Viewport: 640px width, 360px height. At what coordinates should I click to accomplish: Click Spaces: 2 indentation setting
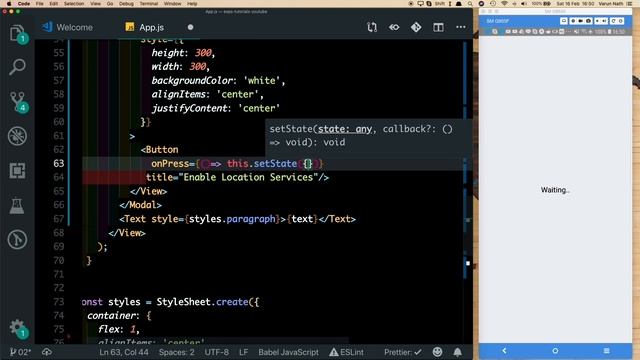coord(176,352)
